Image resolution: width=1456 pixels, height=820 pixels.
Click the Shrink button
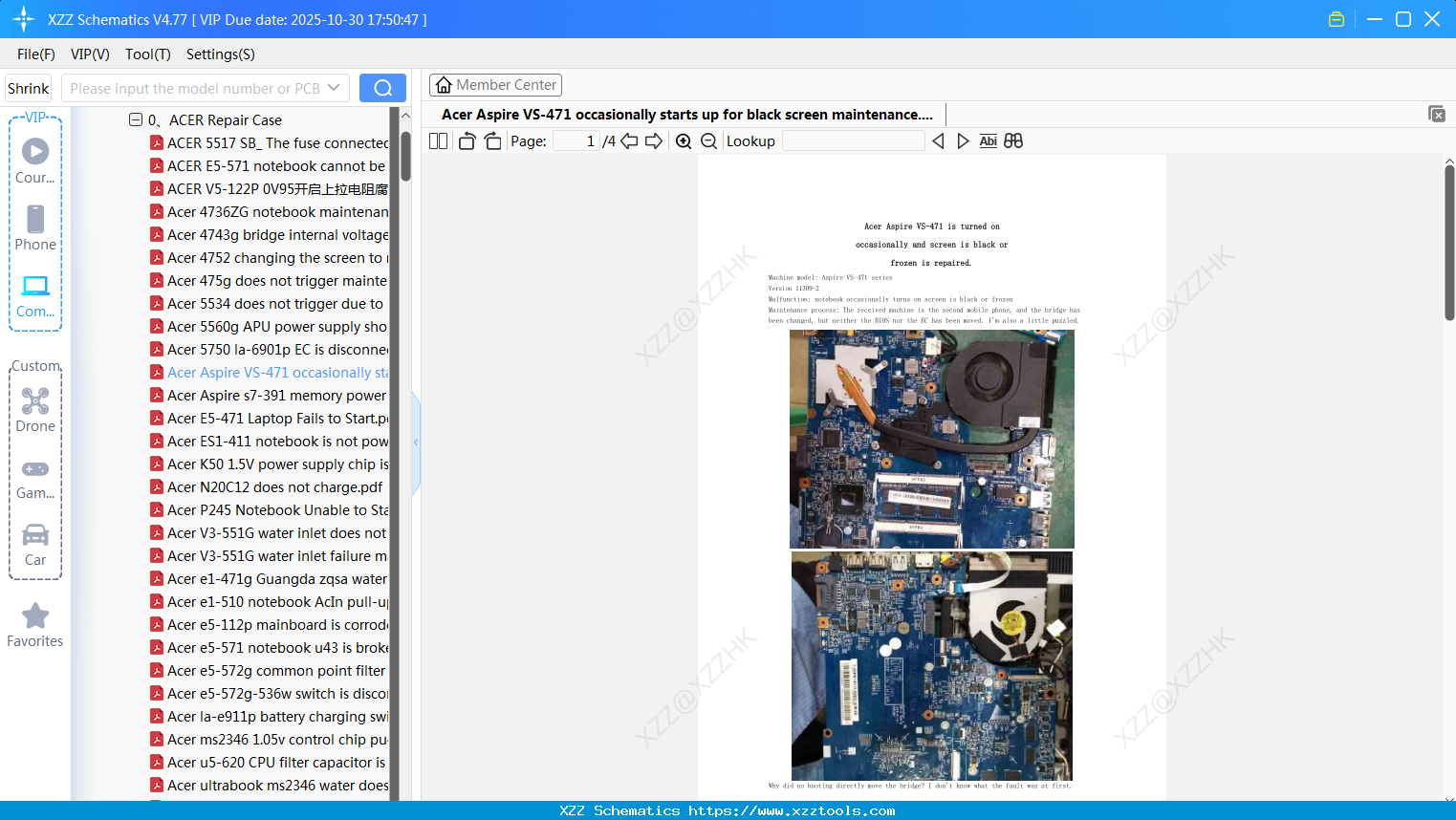tap(29, 88)
